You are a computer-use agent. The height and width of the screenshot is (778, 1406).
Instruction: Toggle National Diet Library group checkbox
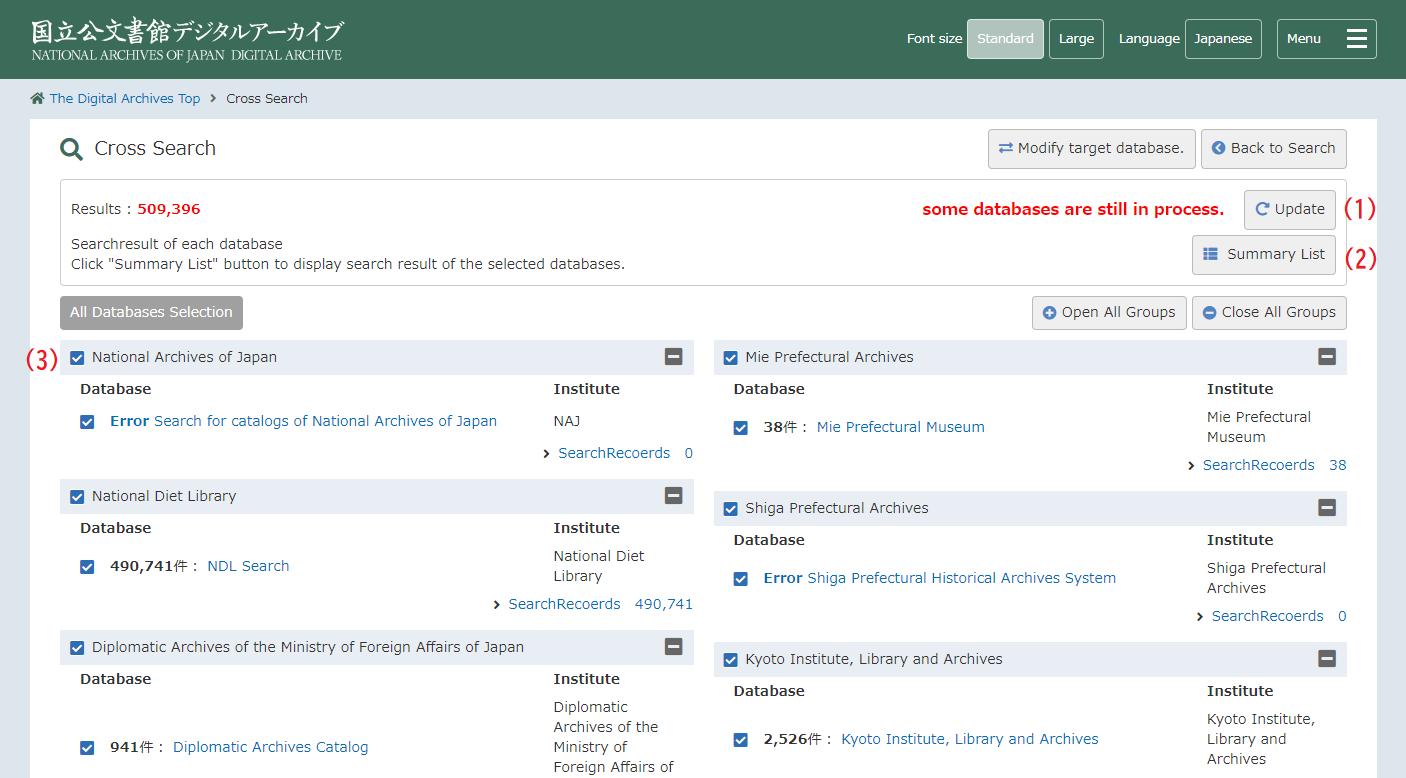click(77, 497)
